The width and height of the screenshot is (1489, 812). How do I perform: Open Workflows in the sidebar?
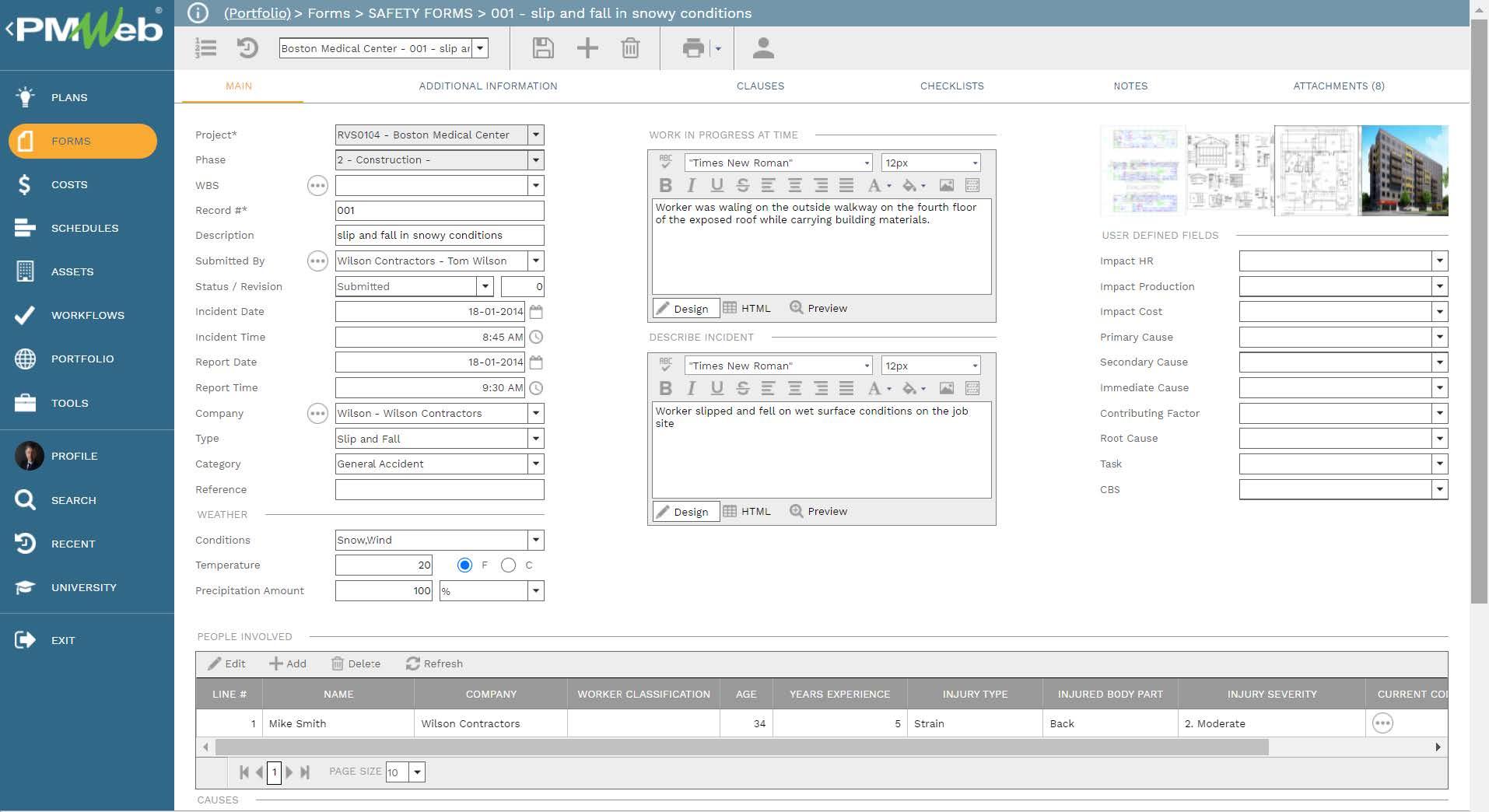[87, 315]
